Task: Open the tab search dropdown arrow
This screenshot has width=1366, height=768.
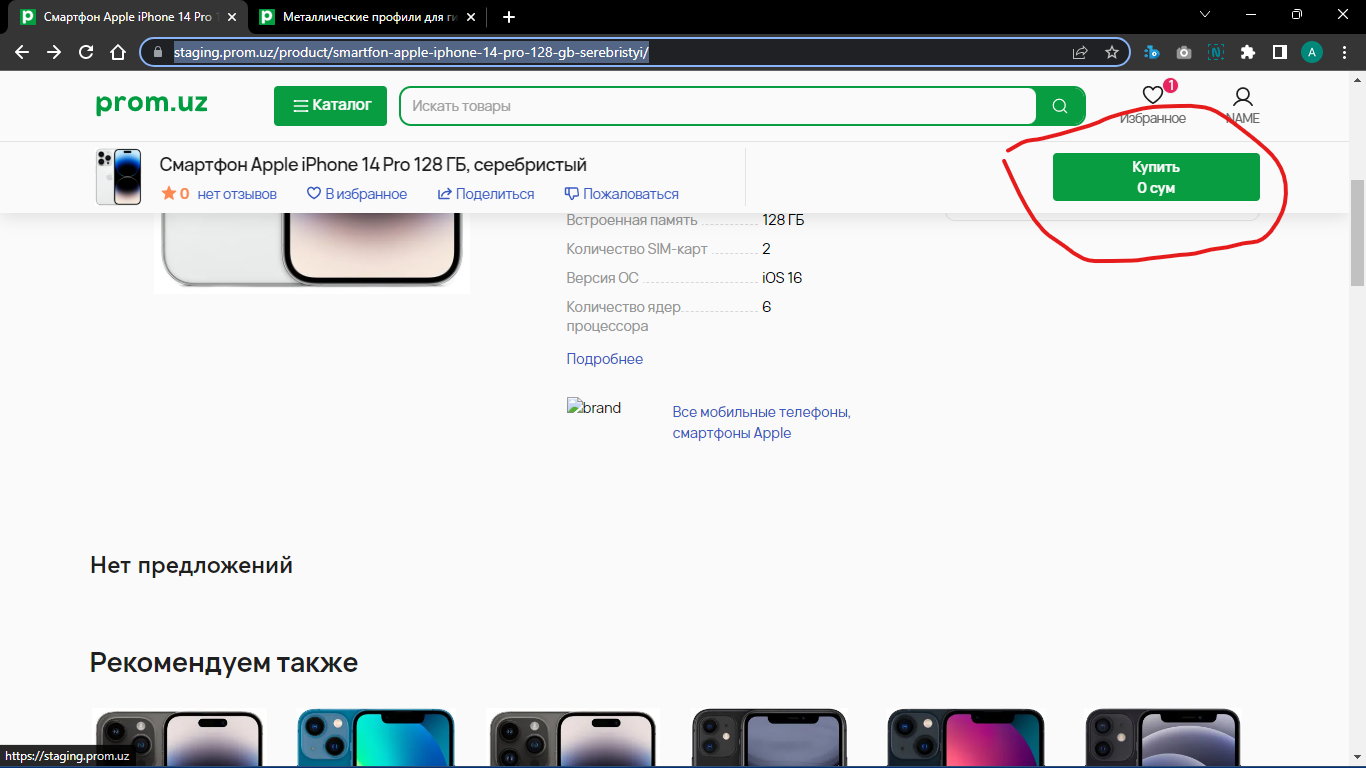Action: [1205, 15]
